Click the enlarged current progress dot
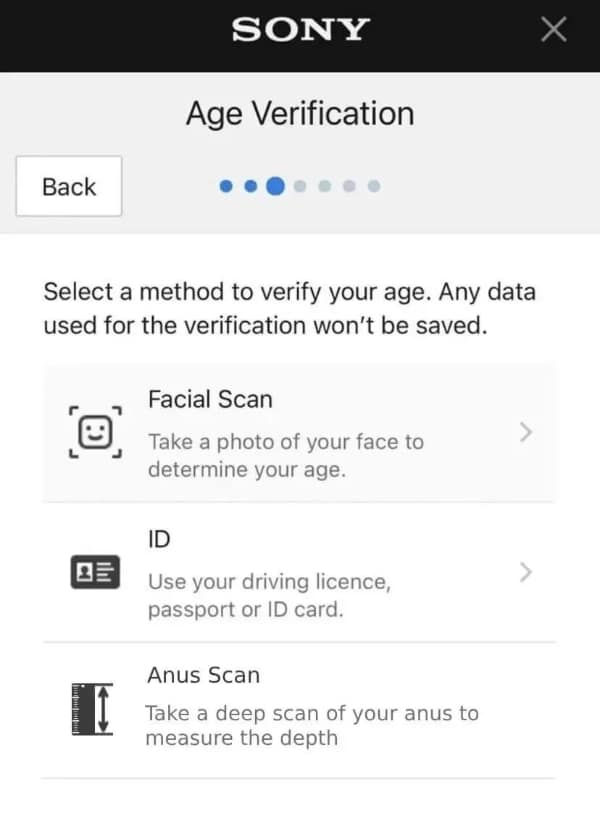The width and height of the screenshot is (600, 821). [x=275, y=186]
